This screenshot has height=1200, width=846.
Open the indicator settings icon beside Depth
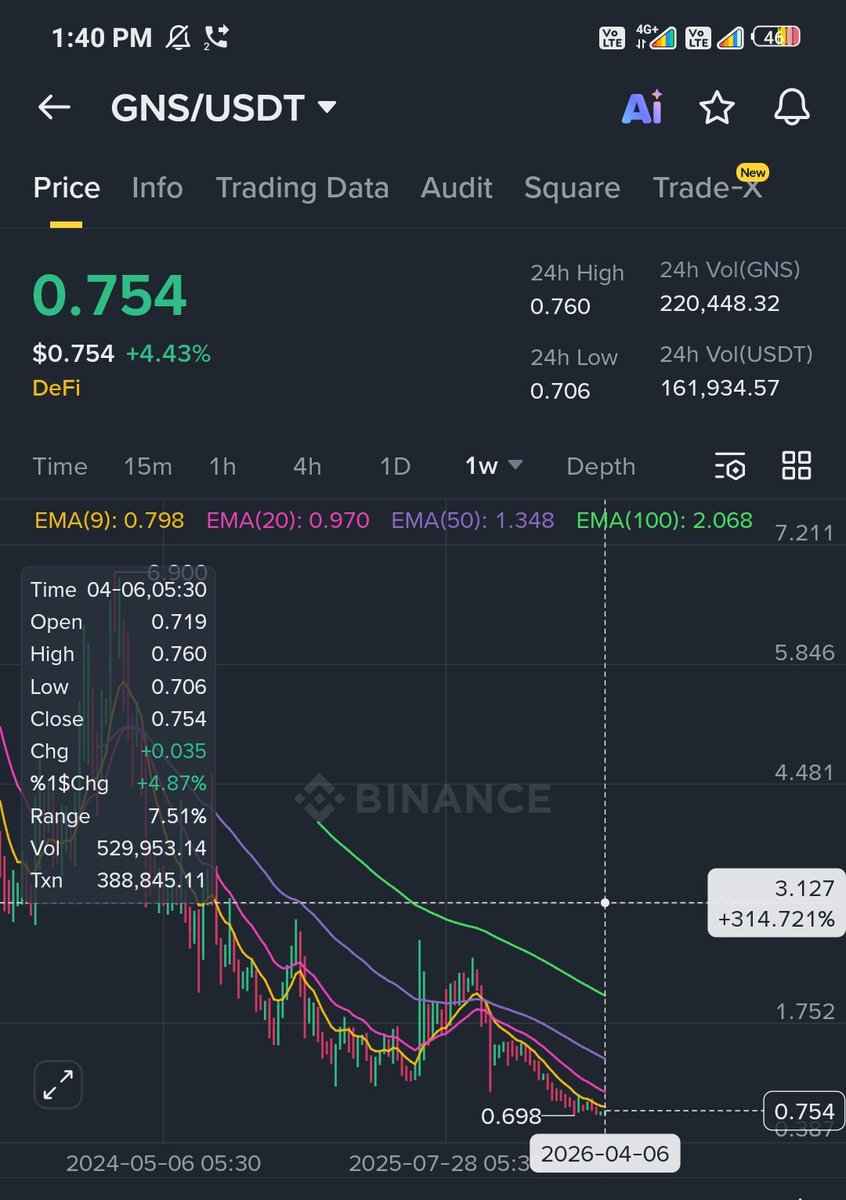(729, 466)
